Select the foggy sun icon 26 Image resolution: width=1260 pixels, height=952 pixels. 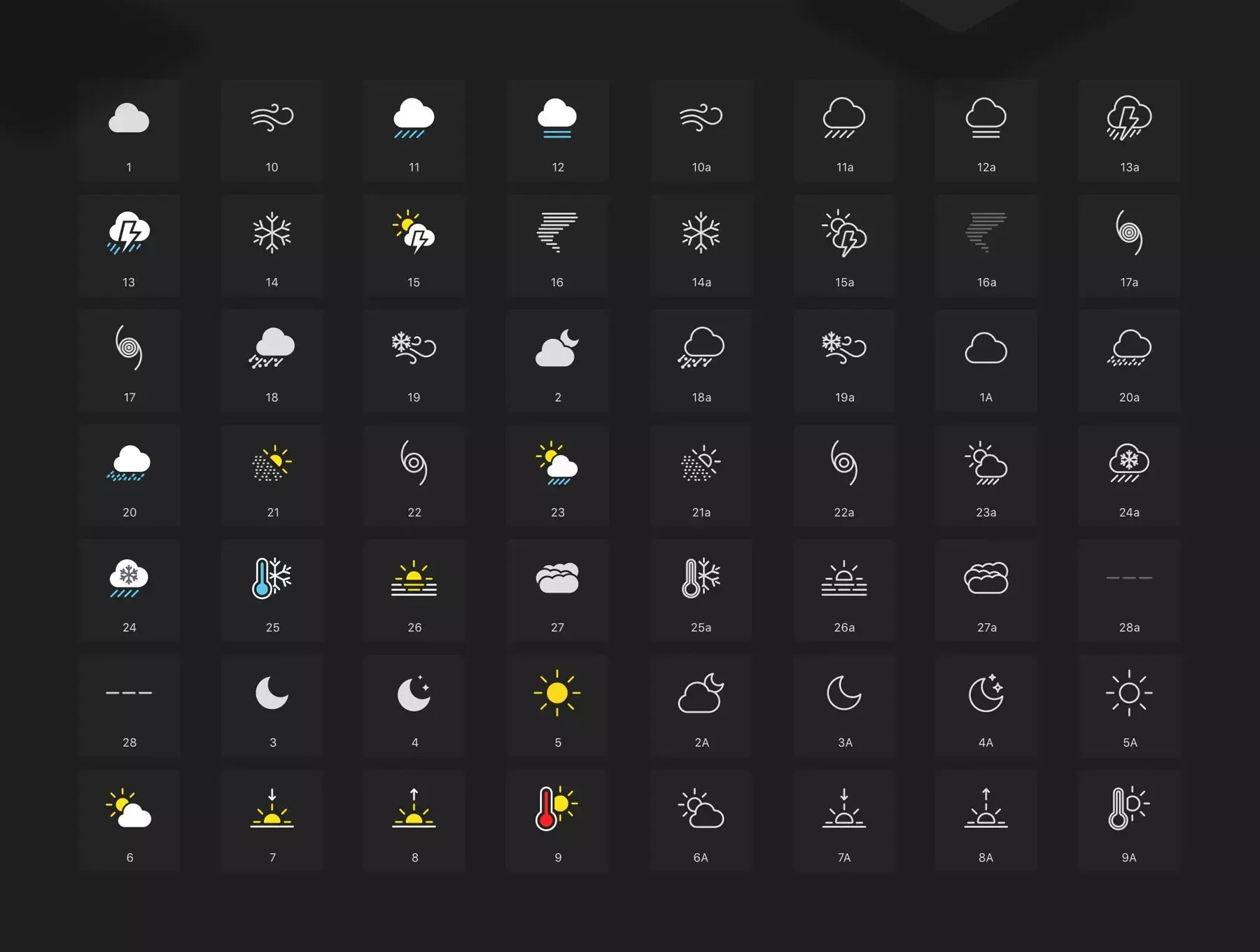click(x=414, y=578)
